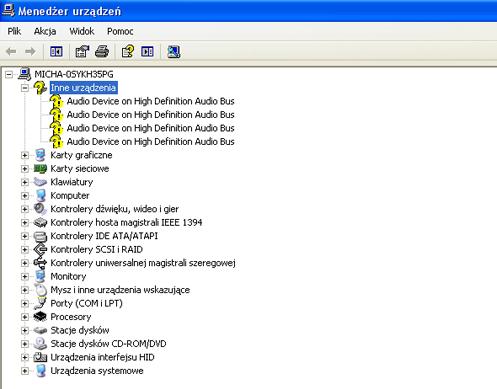
Task: Select the MICHA-05YKH35PG computer name
Action: (74, 74)
